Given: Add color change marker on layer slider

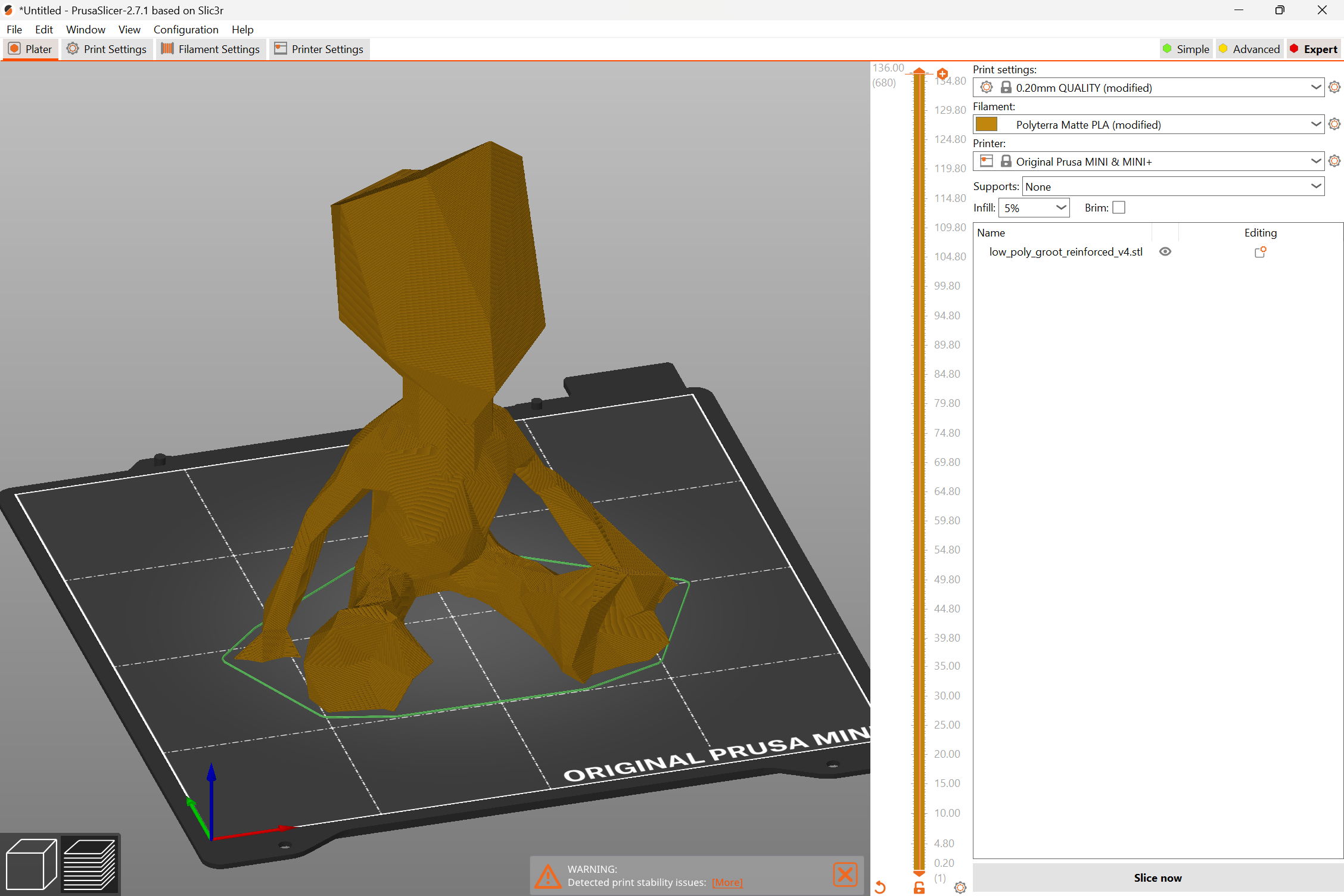Looking at the screenshot, I should 942,74.
